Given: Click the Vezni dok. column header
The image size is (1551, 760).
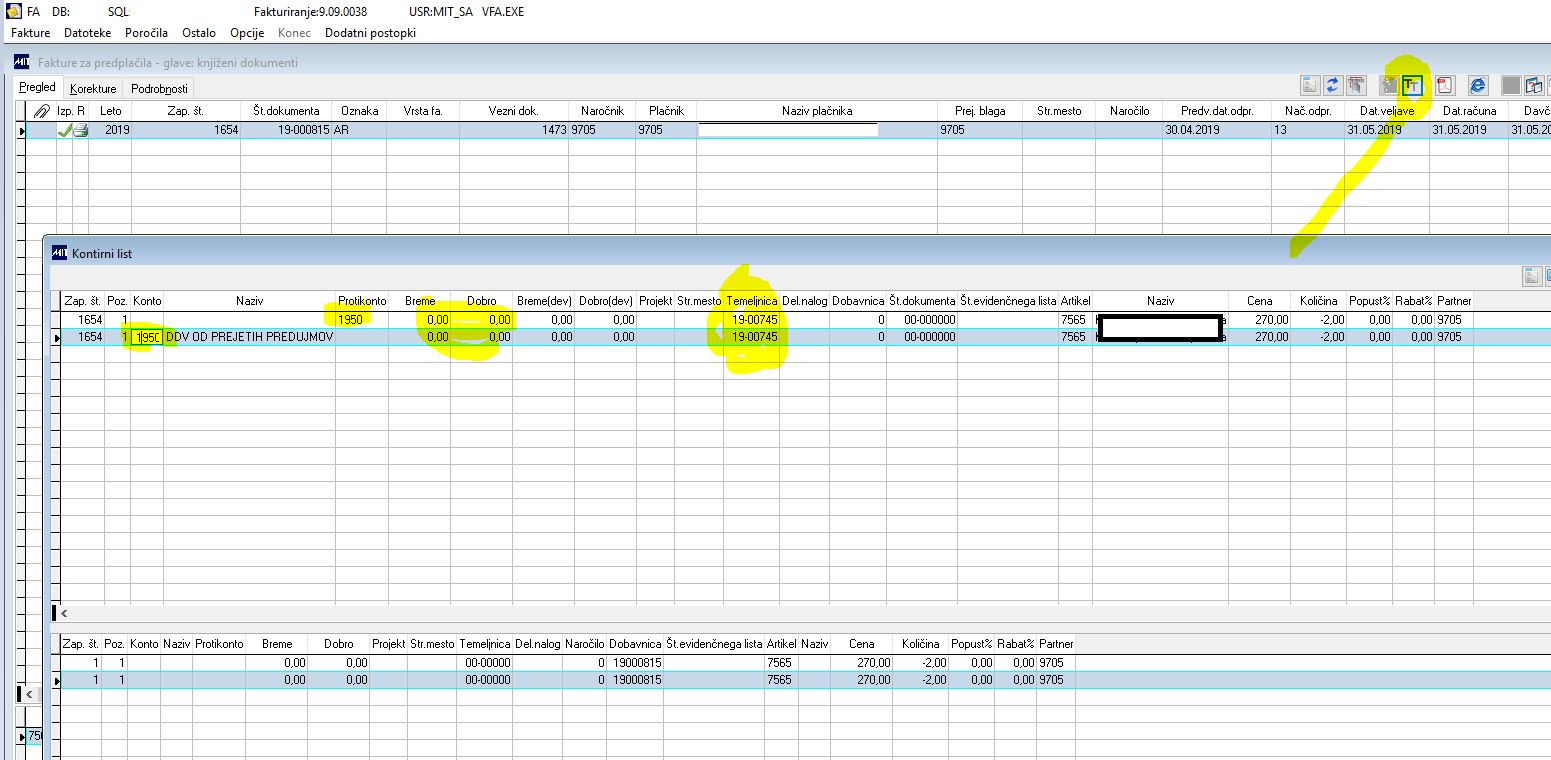Looking at the screenshot, I should pyautogui.click(x=514, y=111).
